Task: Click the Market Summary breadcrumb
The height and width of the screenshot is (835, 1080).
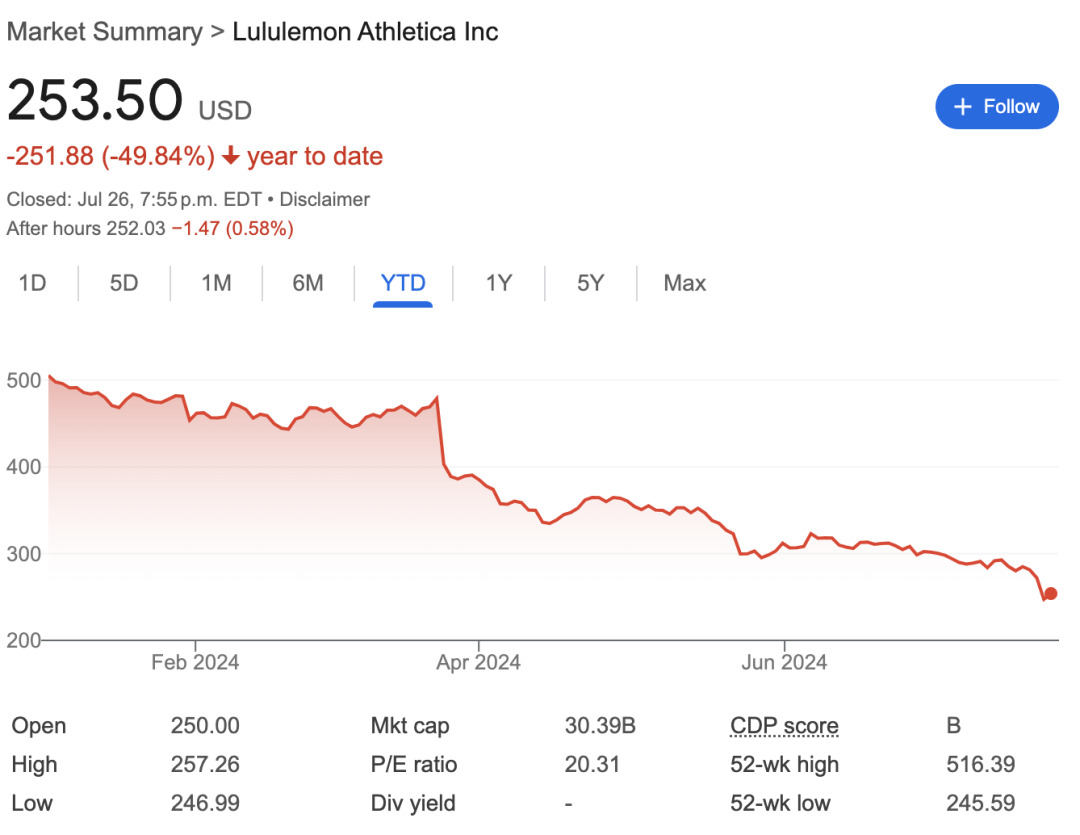Action: coord(104,31)
